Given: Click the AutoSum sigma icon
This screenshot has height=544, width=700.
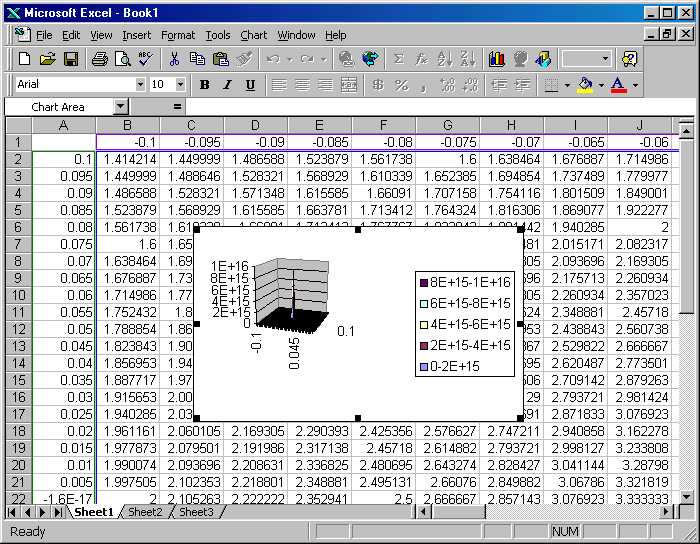Looking at the screenshot, I should [399, 59].
